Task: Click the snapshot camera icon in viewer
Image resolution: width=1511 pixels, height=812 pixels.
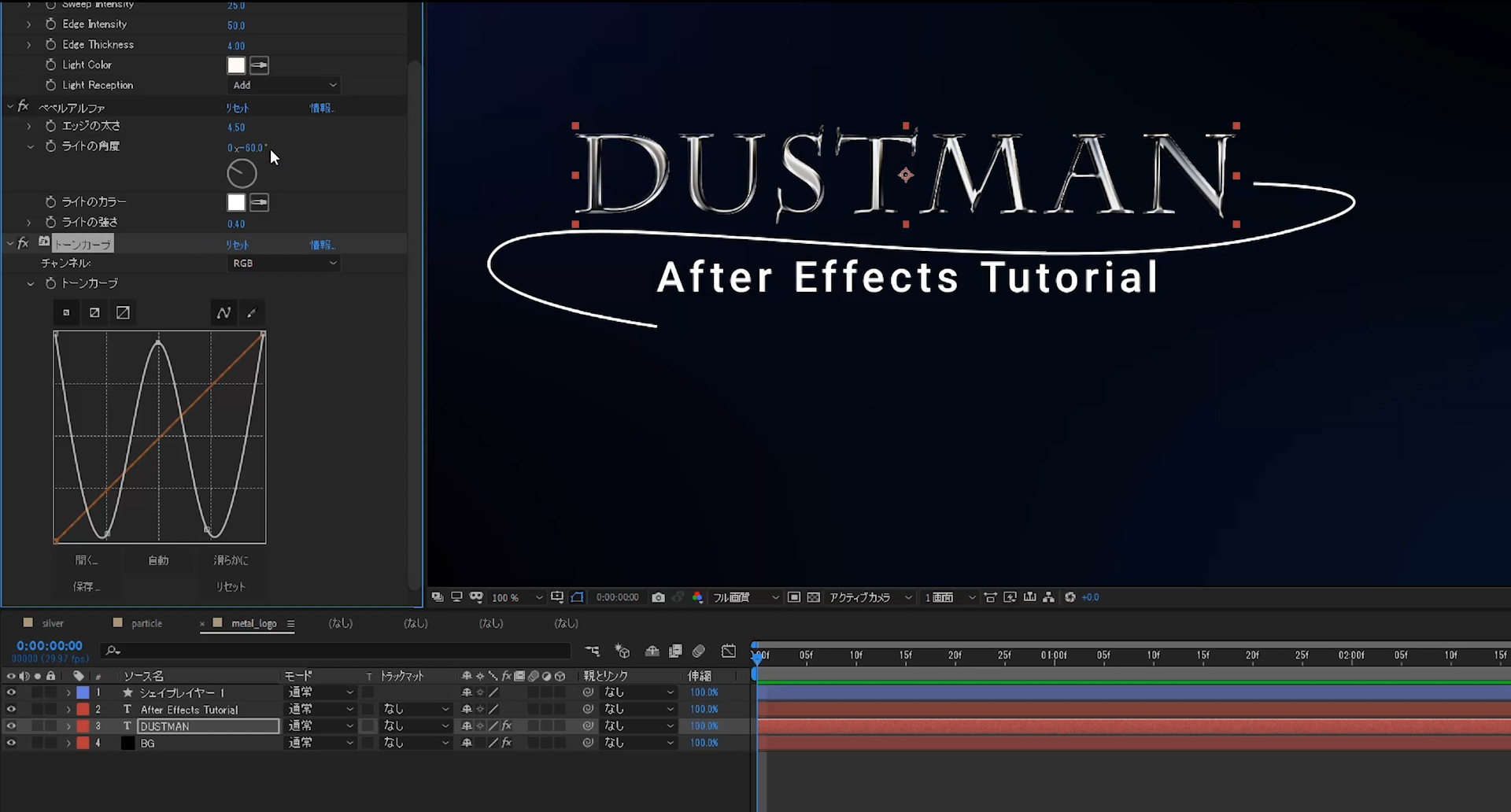Action: pos(658,597)
